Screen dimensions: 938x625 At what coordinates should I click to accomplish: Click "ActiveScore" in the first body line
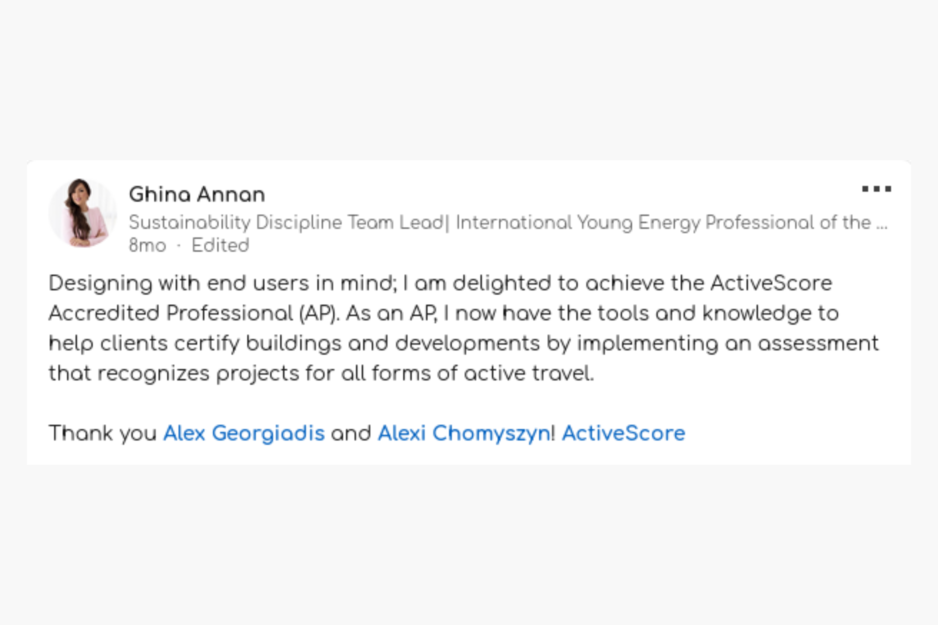(x=771, y=283)
